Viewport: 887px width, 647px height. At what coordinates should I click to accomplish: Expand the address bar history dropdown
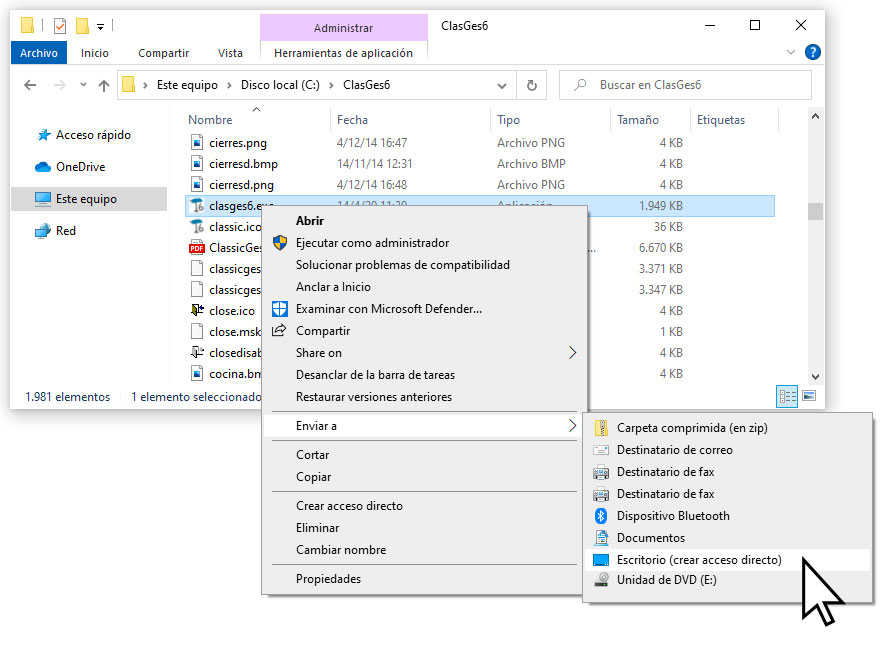pos(502,85)
